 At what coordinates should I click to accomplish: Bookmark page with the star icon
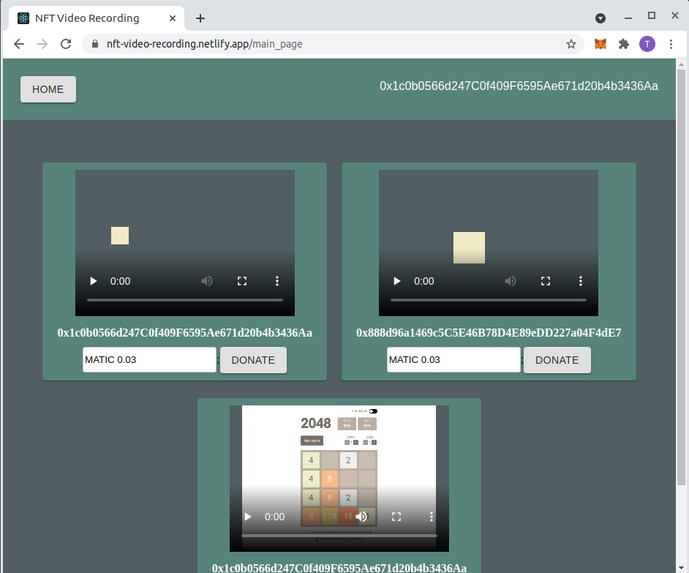[x=571, y=44]
